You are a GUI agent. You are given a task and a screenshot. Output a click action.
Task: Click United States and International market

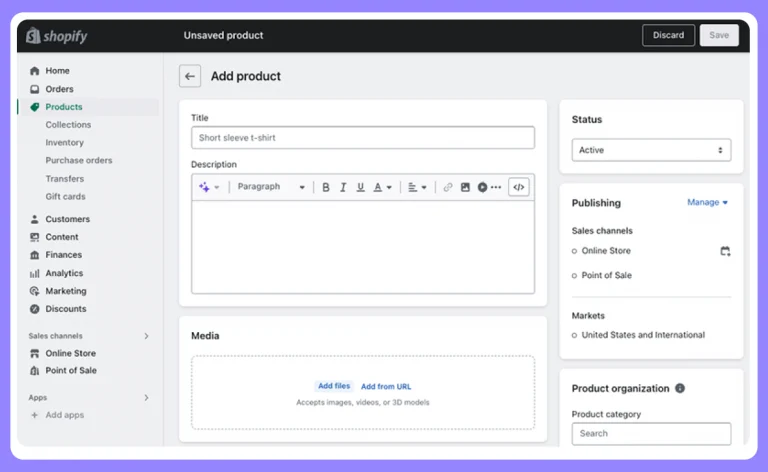coord(643,335)
